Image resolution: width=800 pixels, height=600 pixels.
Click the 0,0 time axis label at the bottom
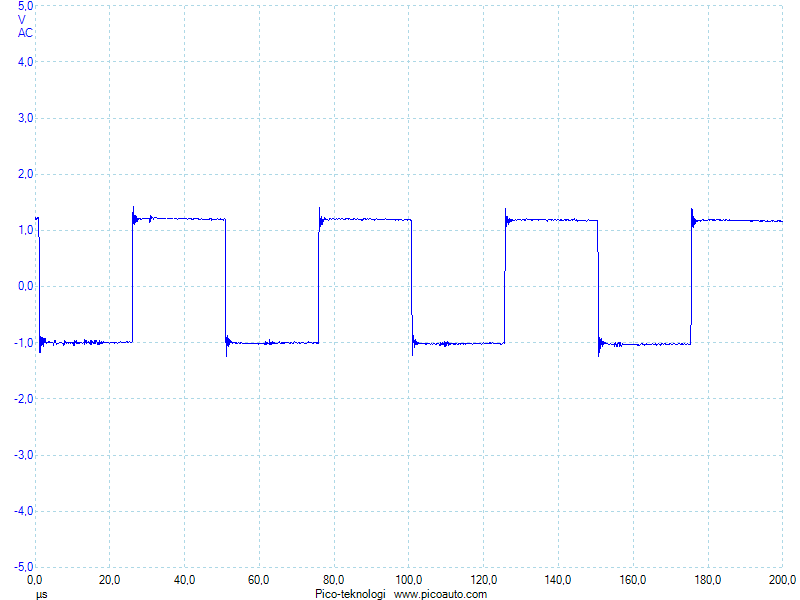pyautogui.click(x=34, y=581)
